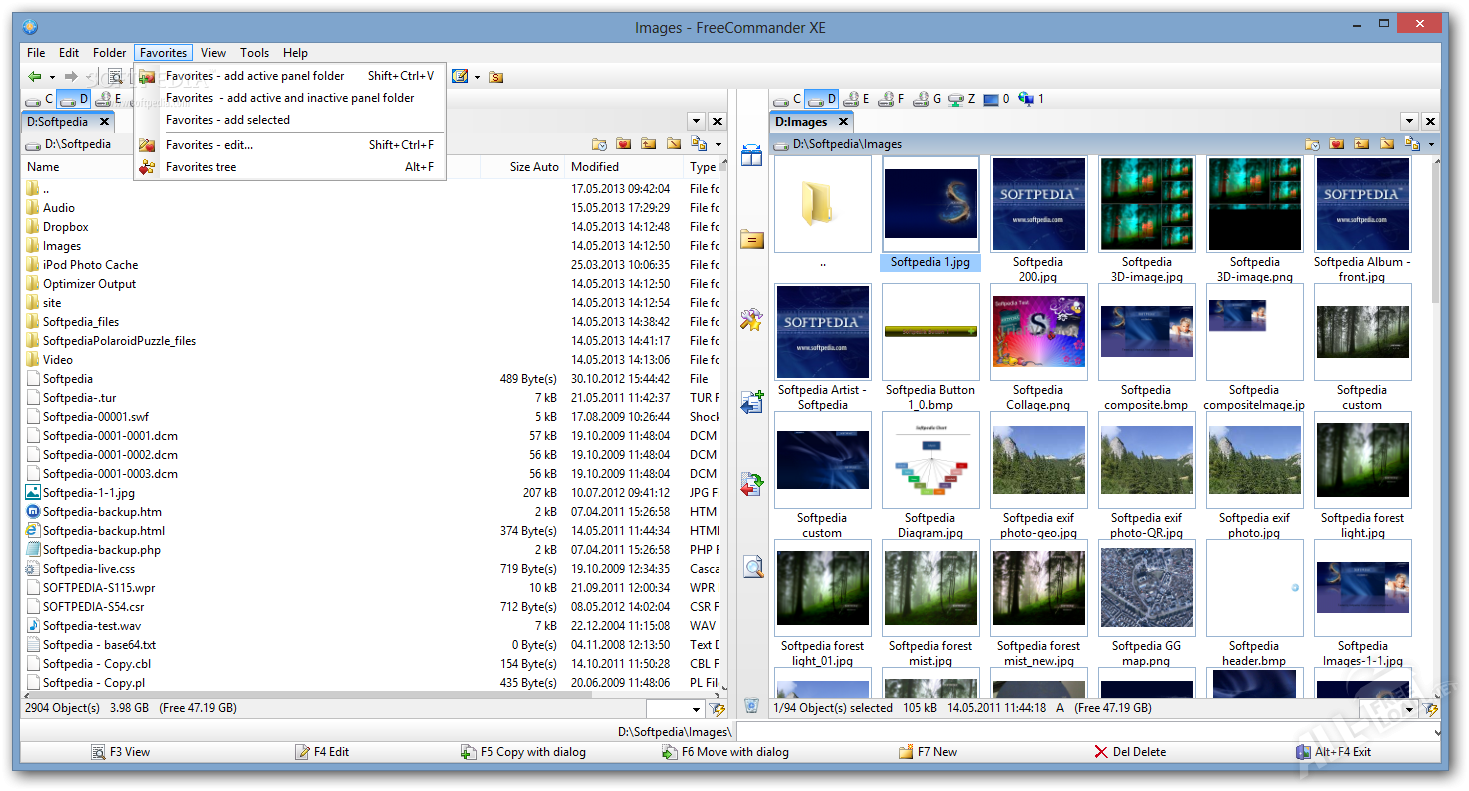1469x791 pixels.
Task: Click the folder history icon in left panel
Action: coord(599,144)
